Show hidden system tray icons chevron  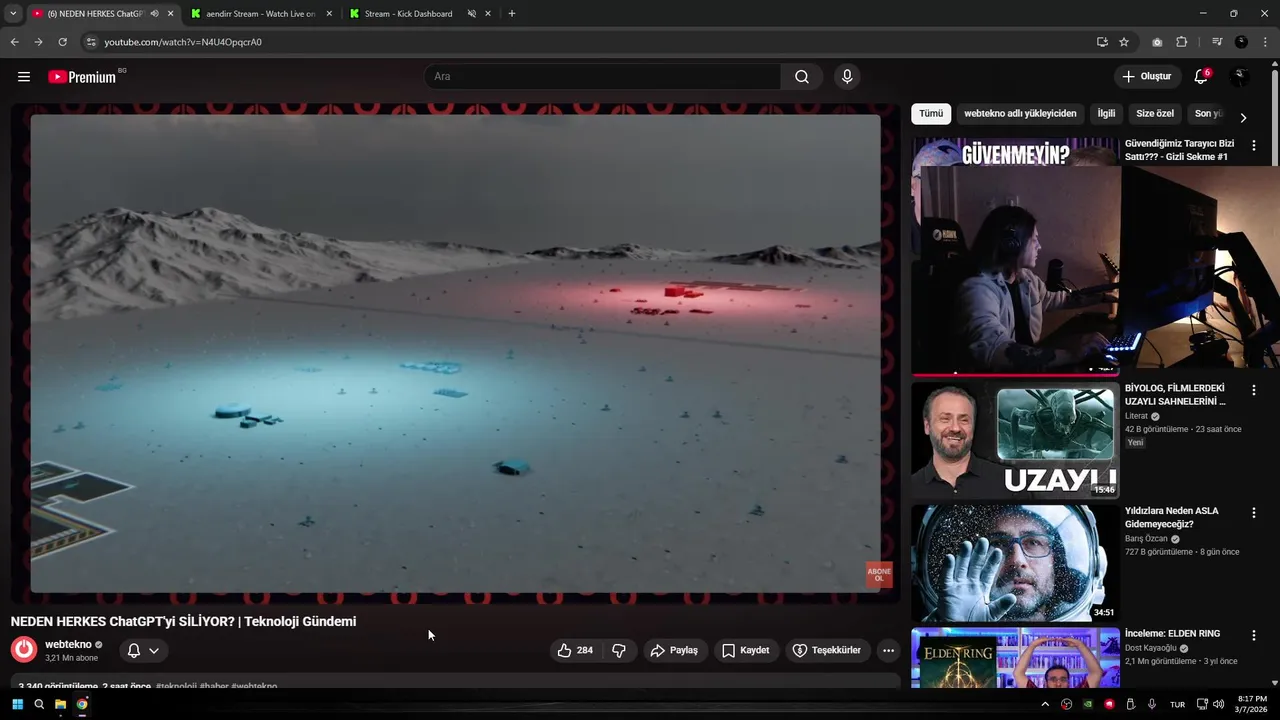[x=1045, y=704]
